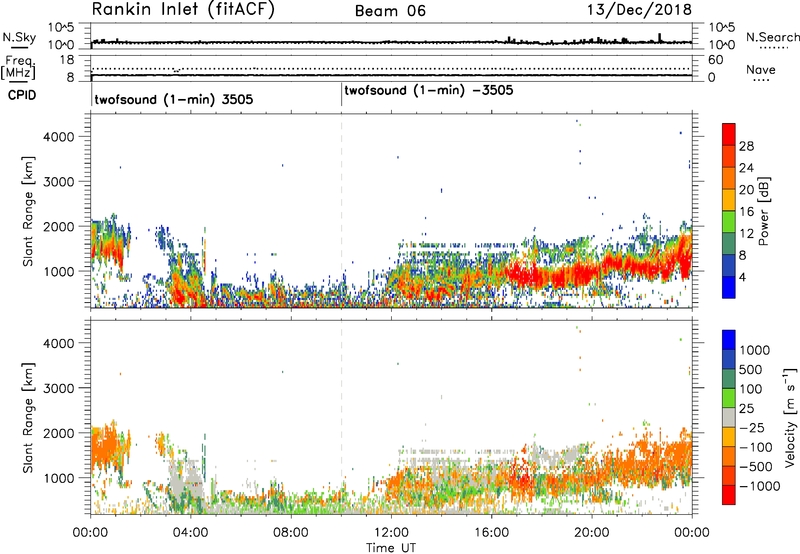Click the '1000' velocity colorbar tick

[755, 350]
